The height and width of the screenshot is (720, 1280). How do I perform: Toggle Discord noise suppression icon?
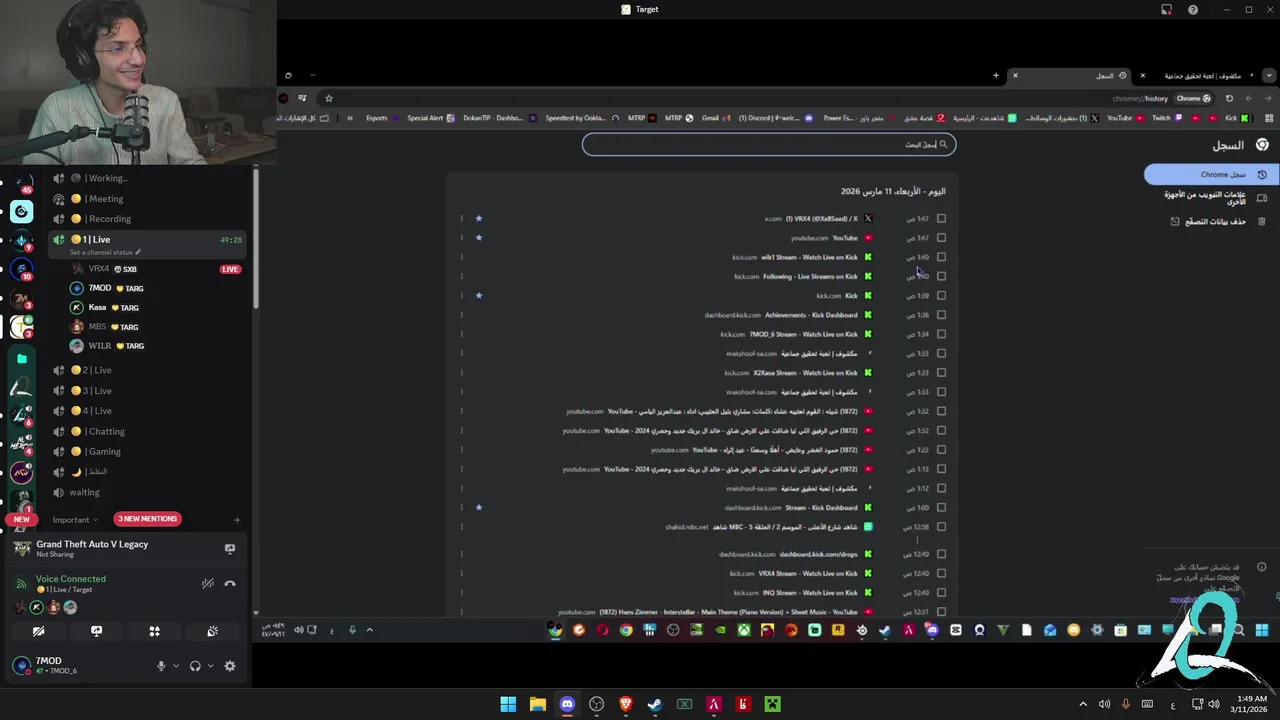[x=207, y=584]
